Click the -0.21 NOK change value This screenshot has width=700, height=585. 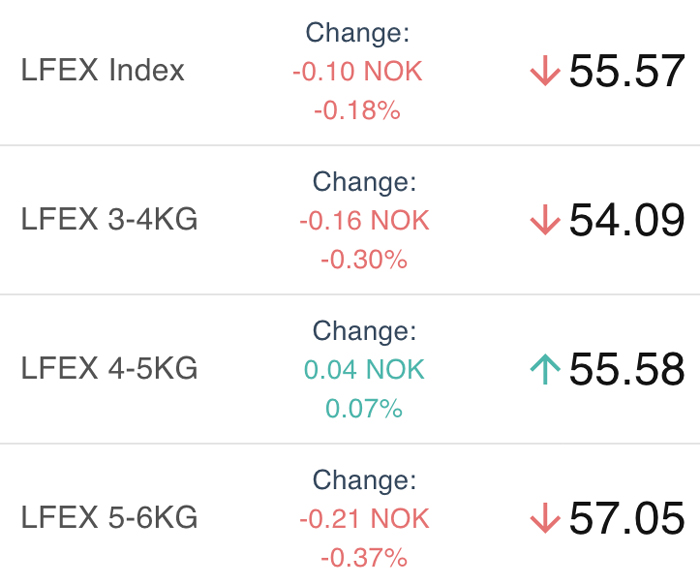(x=364, y=519)
